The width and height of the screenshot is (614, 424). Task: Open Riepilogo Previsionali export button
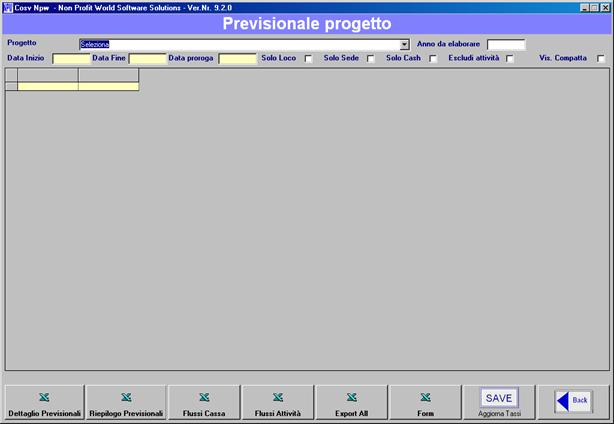[x=126, y=402]
